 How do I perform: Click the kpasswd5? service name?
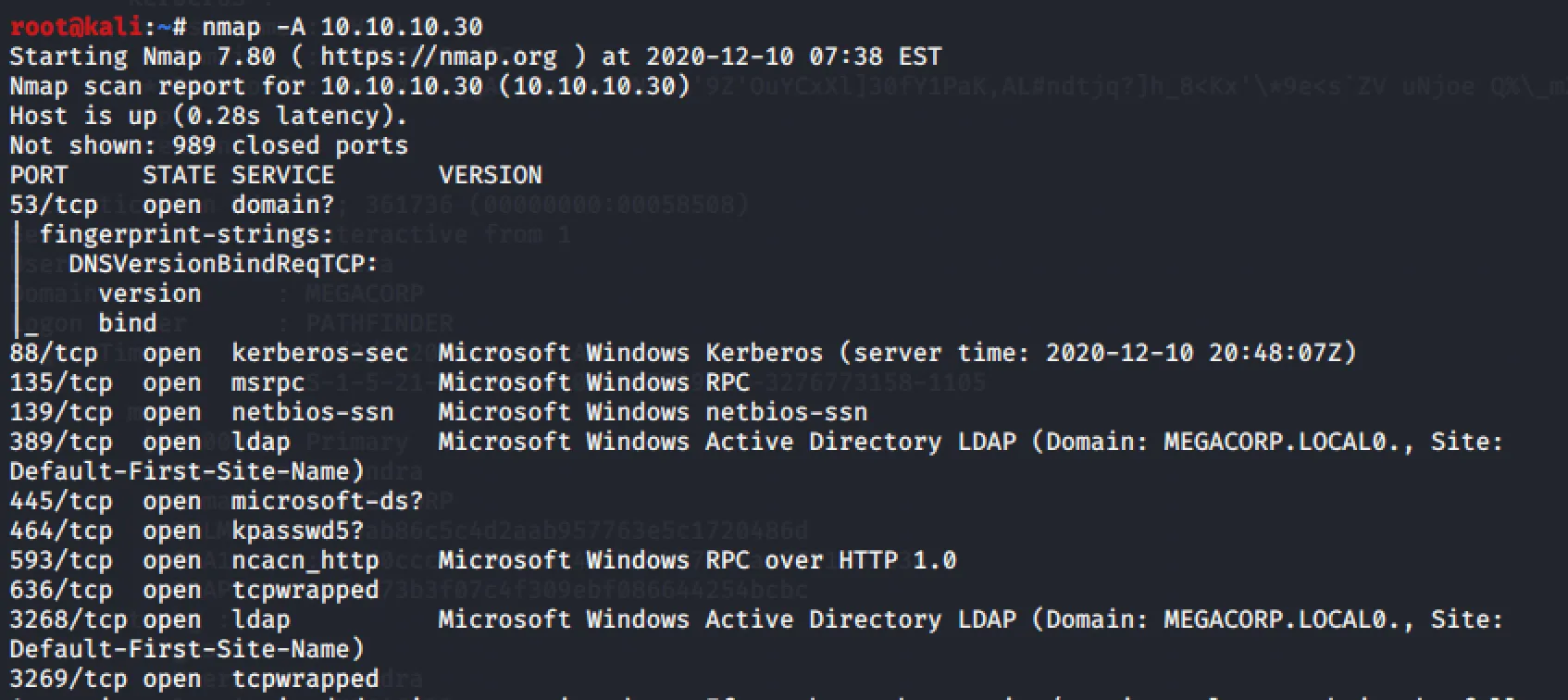click(x=297, y=531)
